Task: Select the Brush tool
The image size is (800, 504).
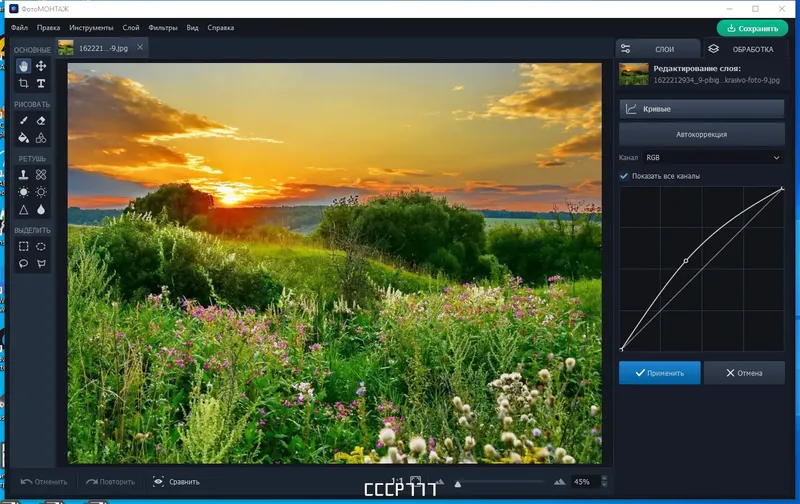Action: [23, 120]
